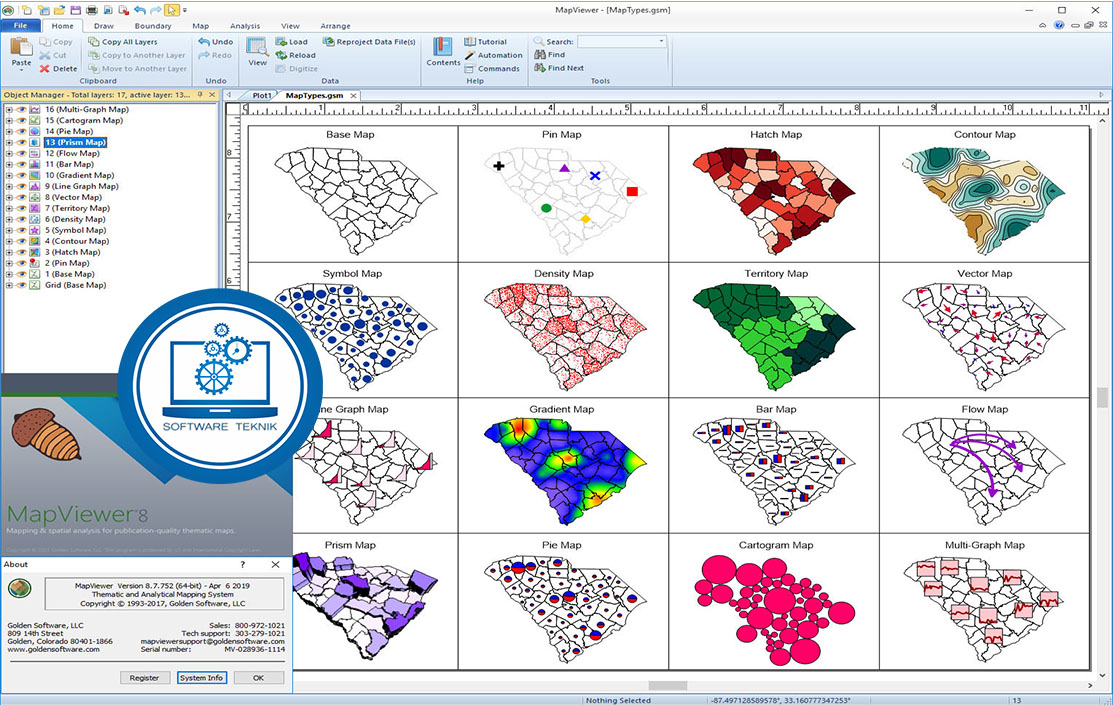Open the Help Contents book icon
Viewport: 1113px width, 705px height.
[443, 47]
